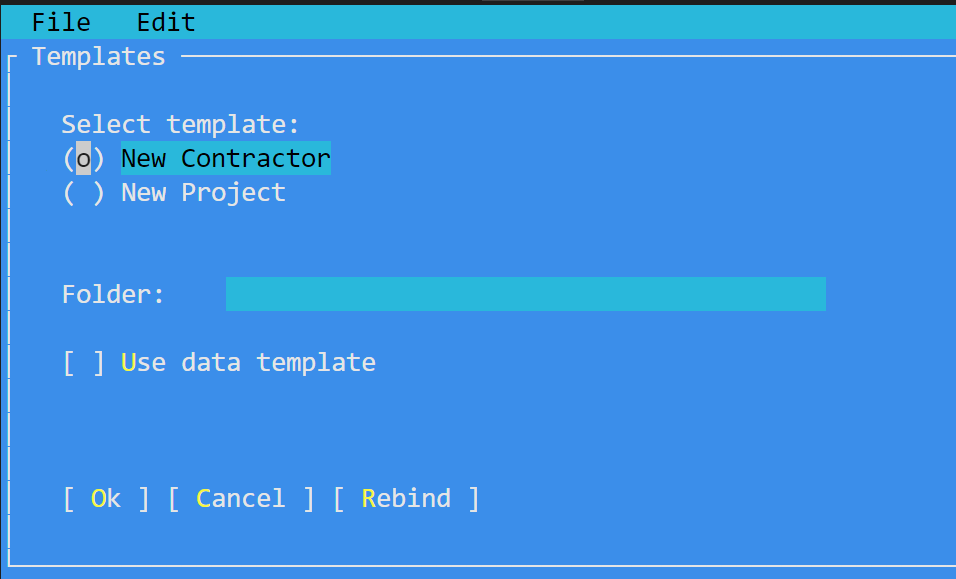Dismiss dialog with the Cancel button
This screenshot has height=579, width=956.
pos(241,499)
